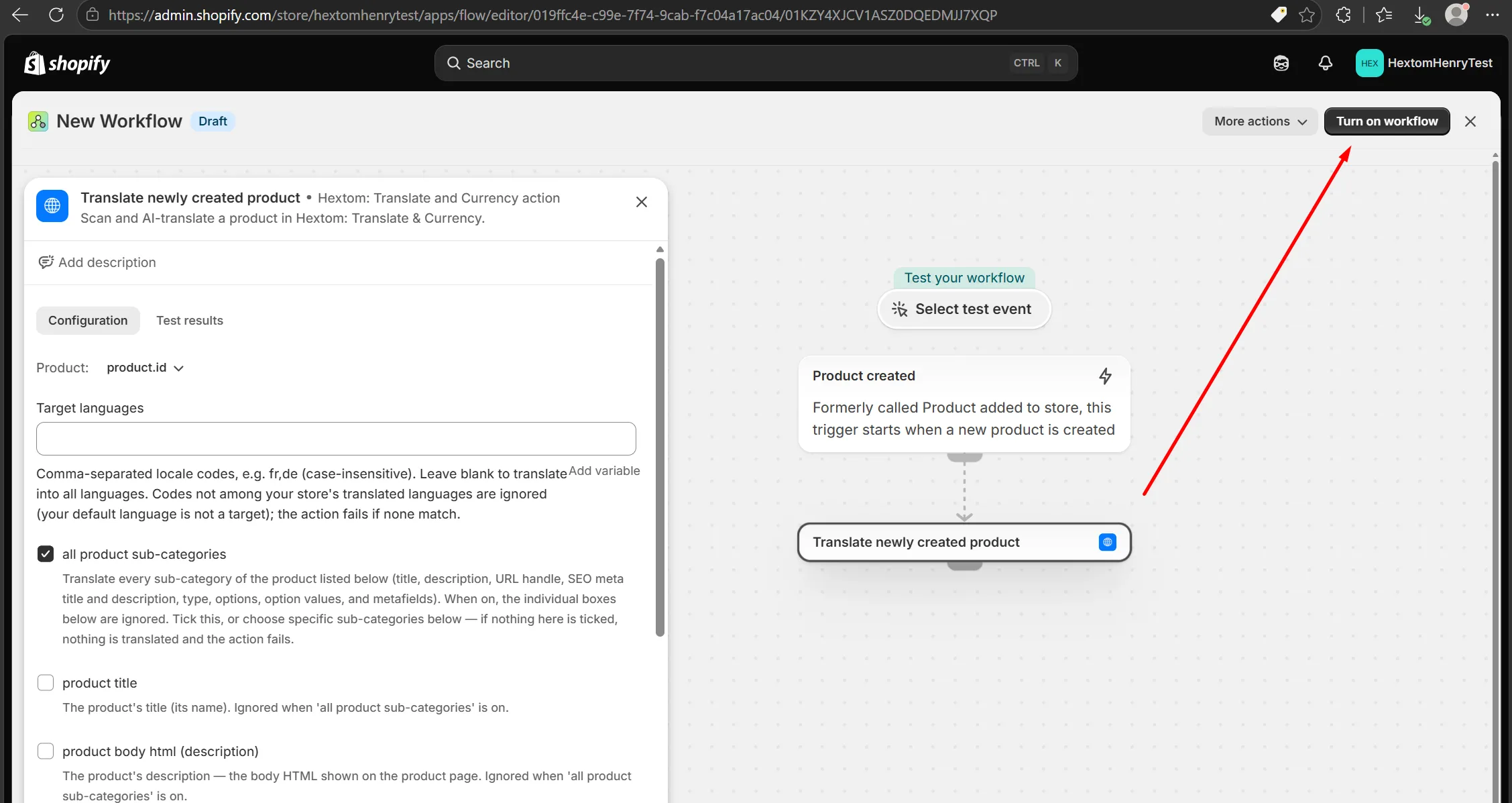The height and width of the screenshot is (803, 1512).
Task: Open the browser profile avatar
Action: click(1456, 14)
